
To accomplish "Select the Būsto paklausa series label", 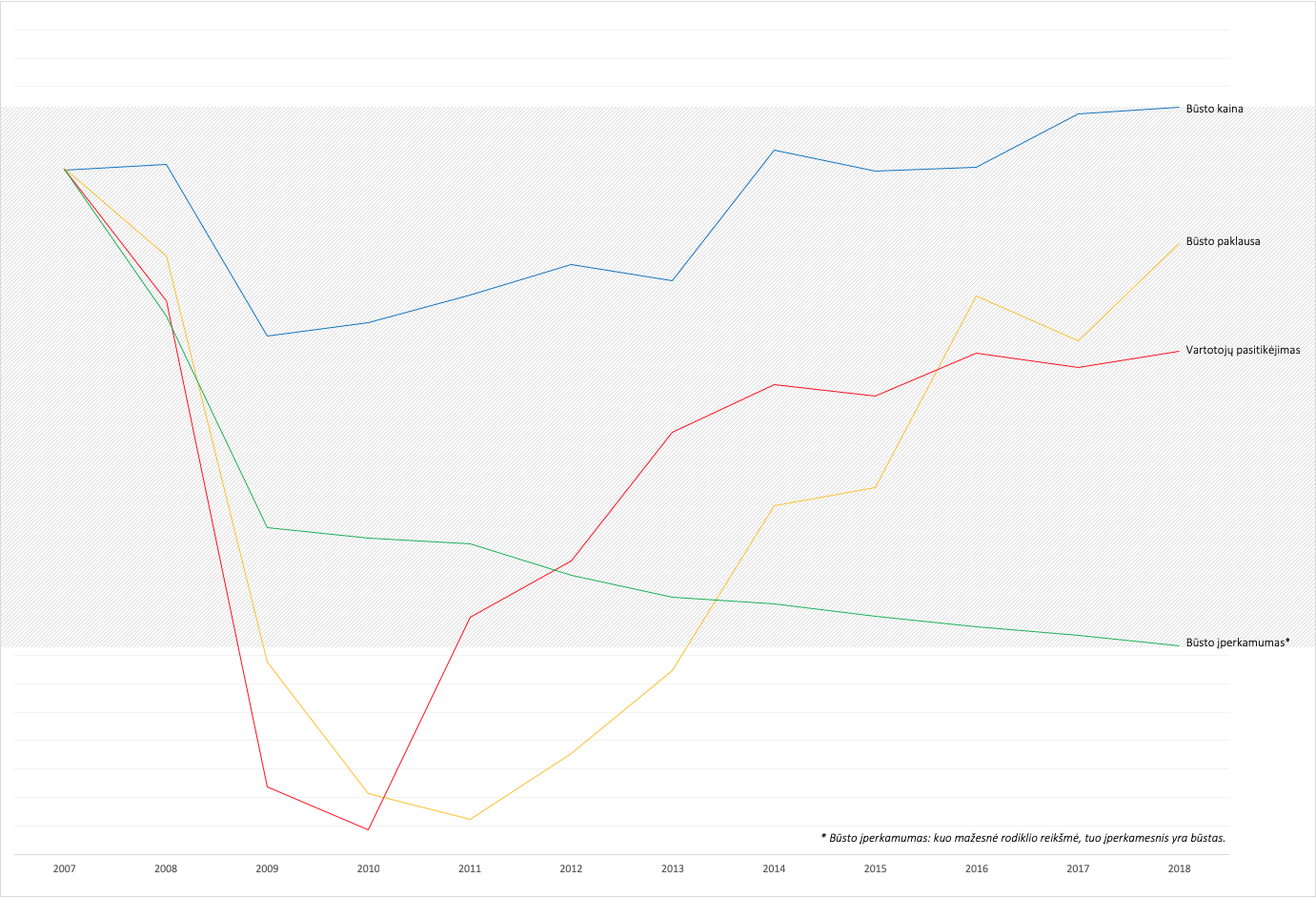I will pyautogui.click(x=1222, y=241).
